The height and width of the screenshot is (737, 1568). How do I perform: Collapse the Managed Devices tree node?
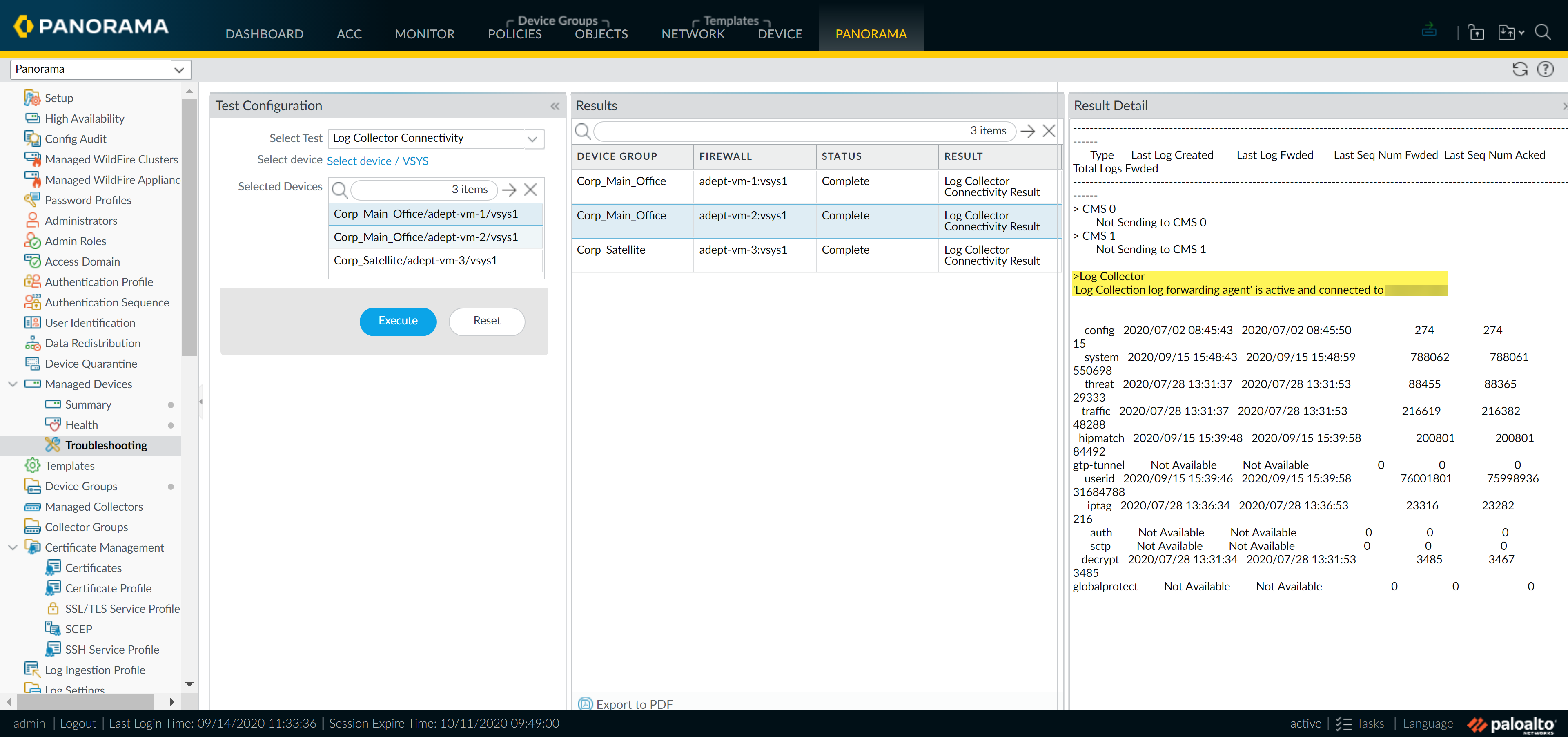tap(13, 384)
